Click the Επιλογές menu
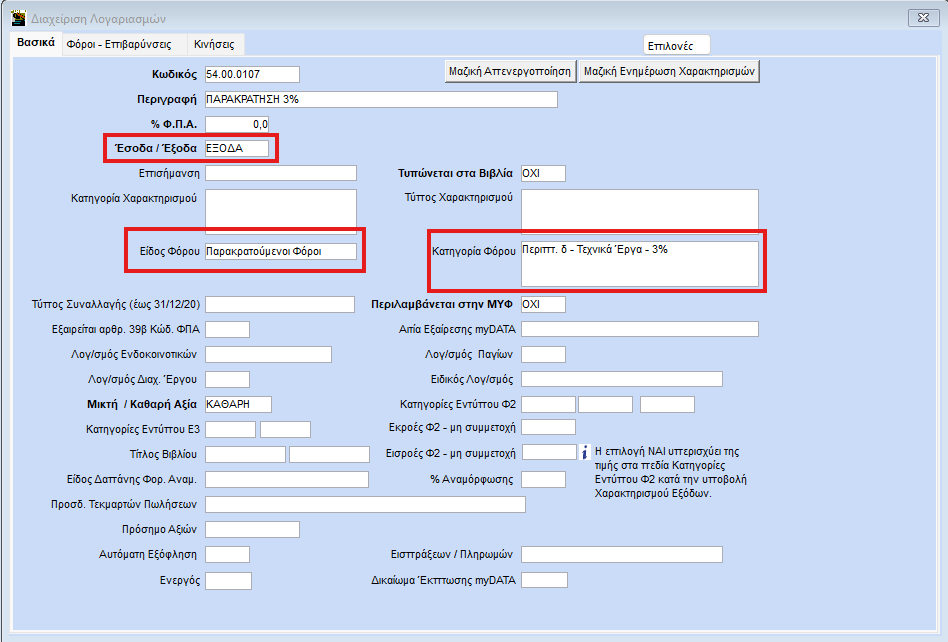 pos(677,45)
